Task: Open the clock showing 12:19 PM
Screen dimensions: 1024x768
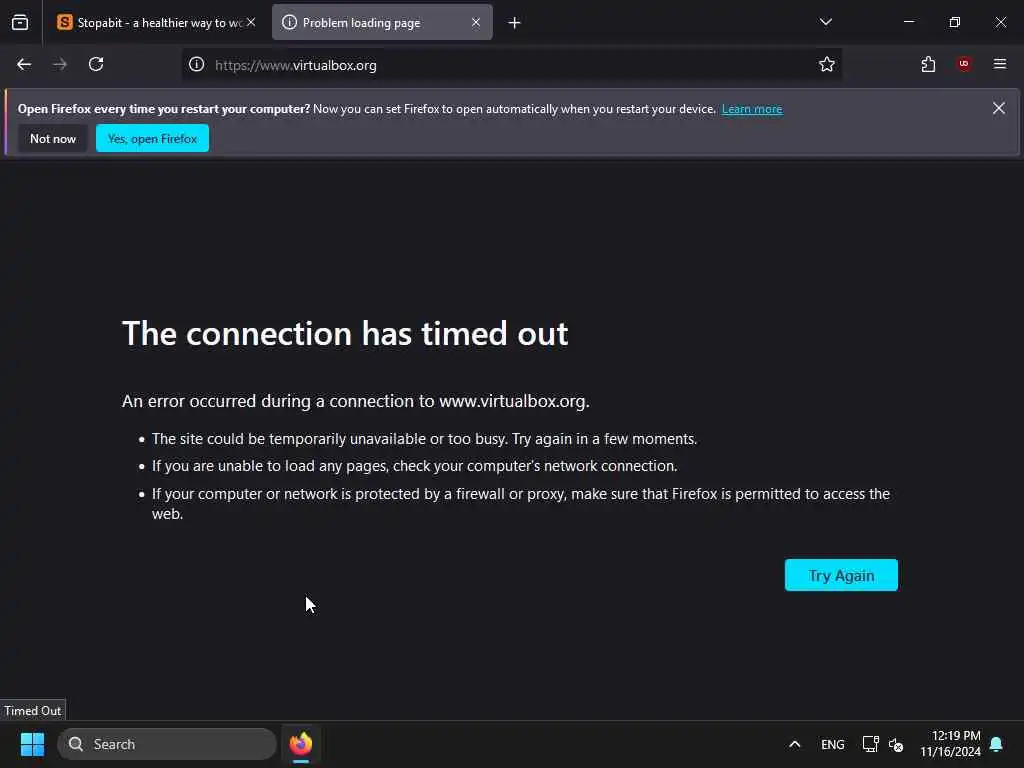Action: [950, 744]
